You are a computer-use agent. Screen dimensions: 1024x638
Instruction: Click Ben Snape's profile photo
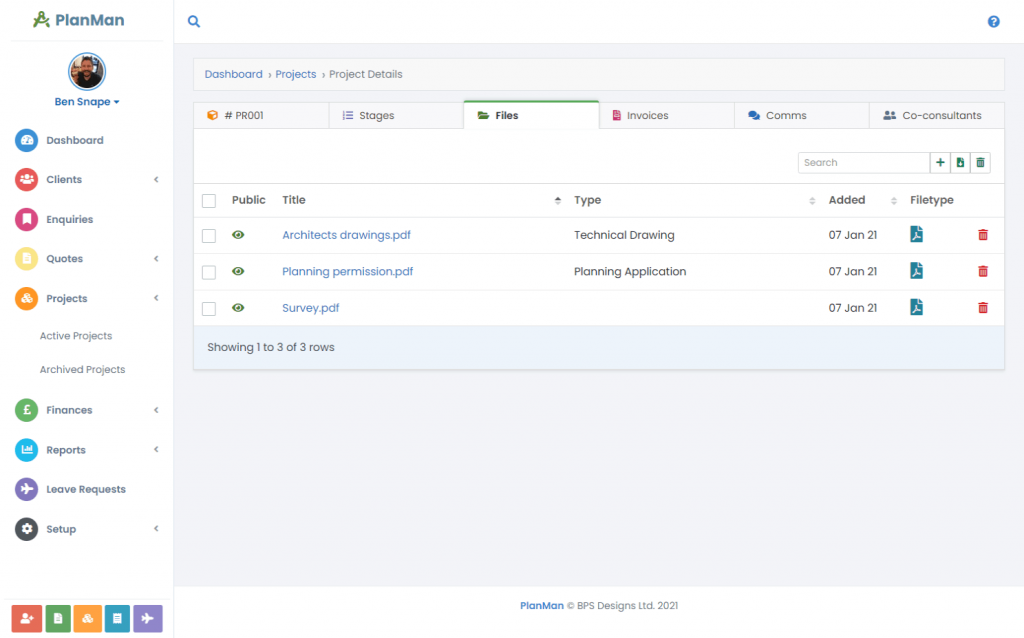coord(87,71)
